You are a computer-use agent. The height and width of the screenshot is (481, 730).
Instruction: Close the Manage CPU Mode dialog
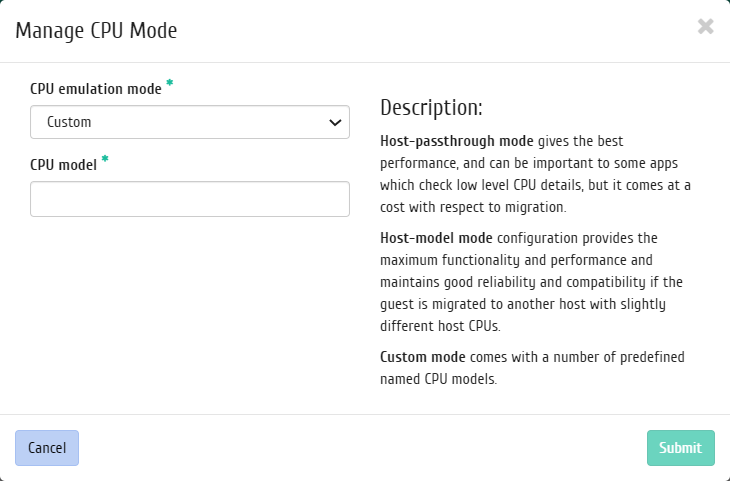pos(706,27)
